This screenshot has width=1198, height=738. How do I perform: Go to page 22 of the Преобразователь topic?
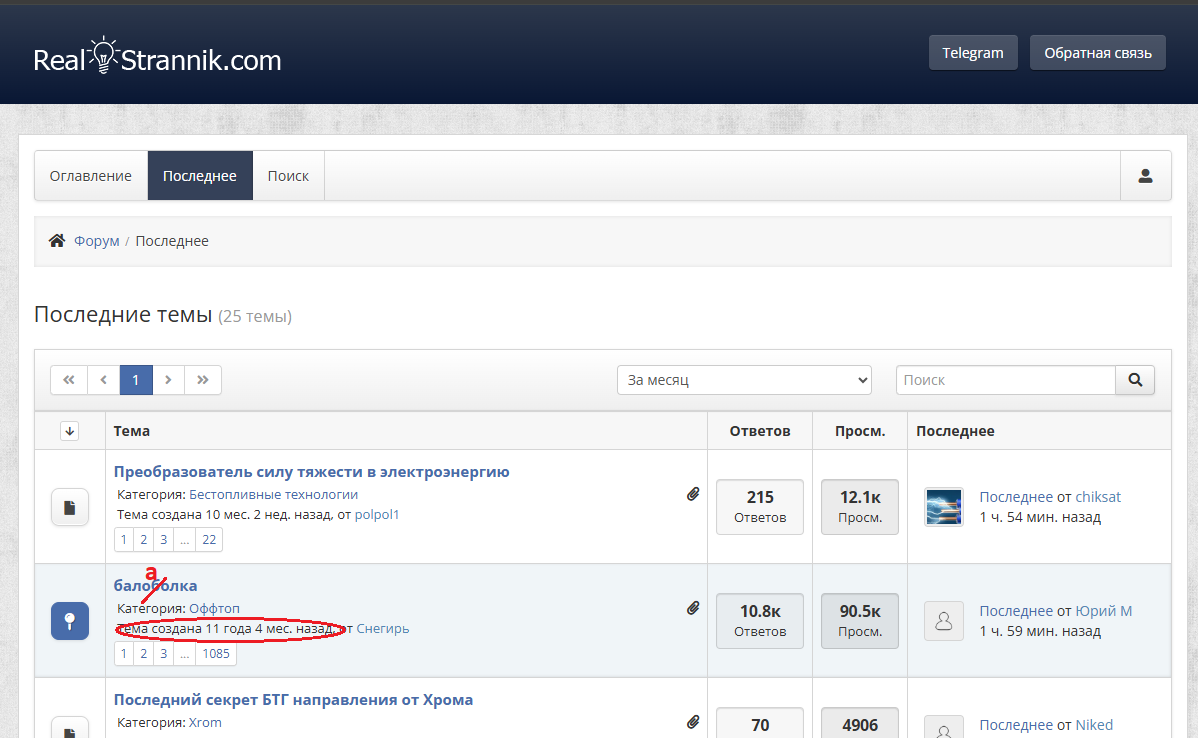click(209, 539)
